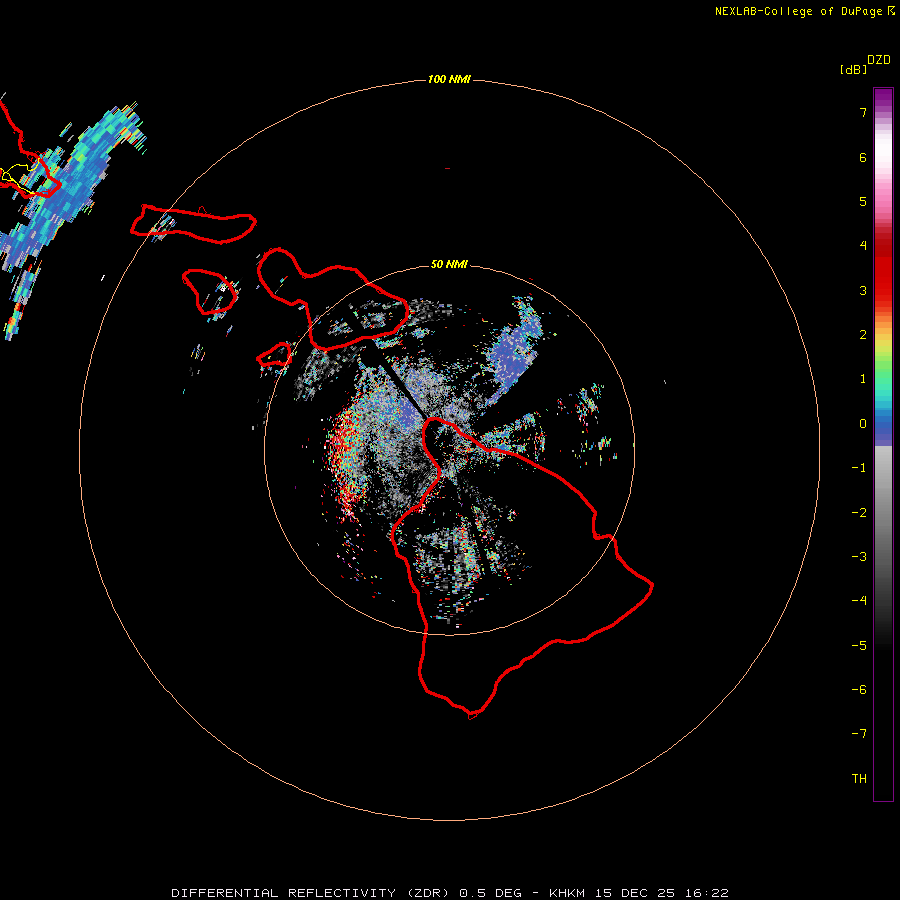Click the 7 value on color scale
Screen dimensions: 900x900
[x=863, y=112]
